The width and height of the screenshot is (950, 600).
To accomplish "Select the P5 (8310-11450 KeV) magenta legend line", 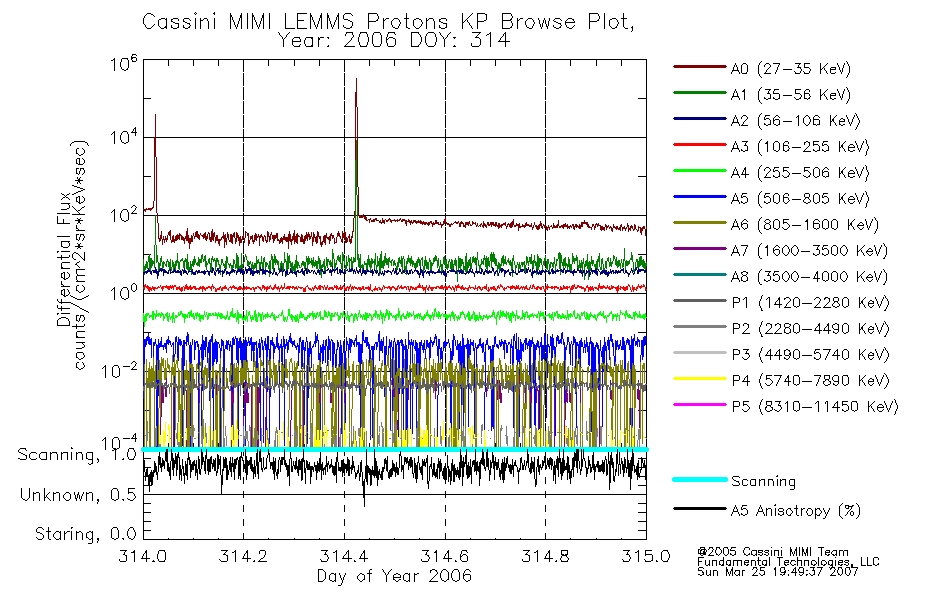I will pos(700,404).
